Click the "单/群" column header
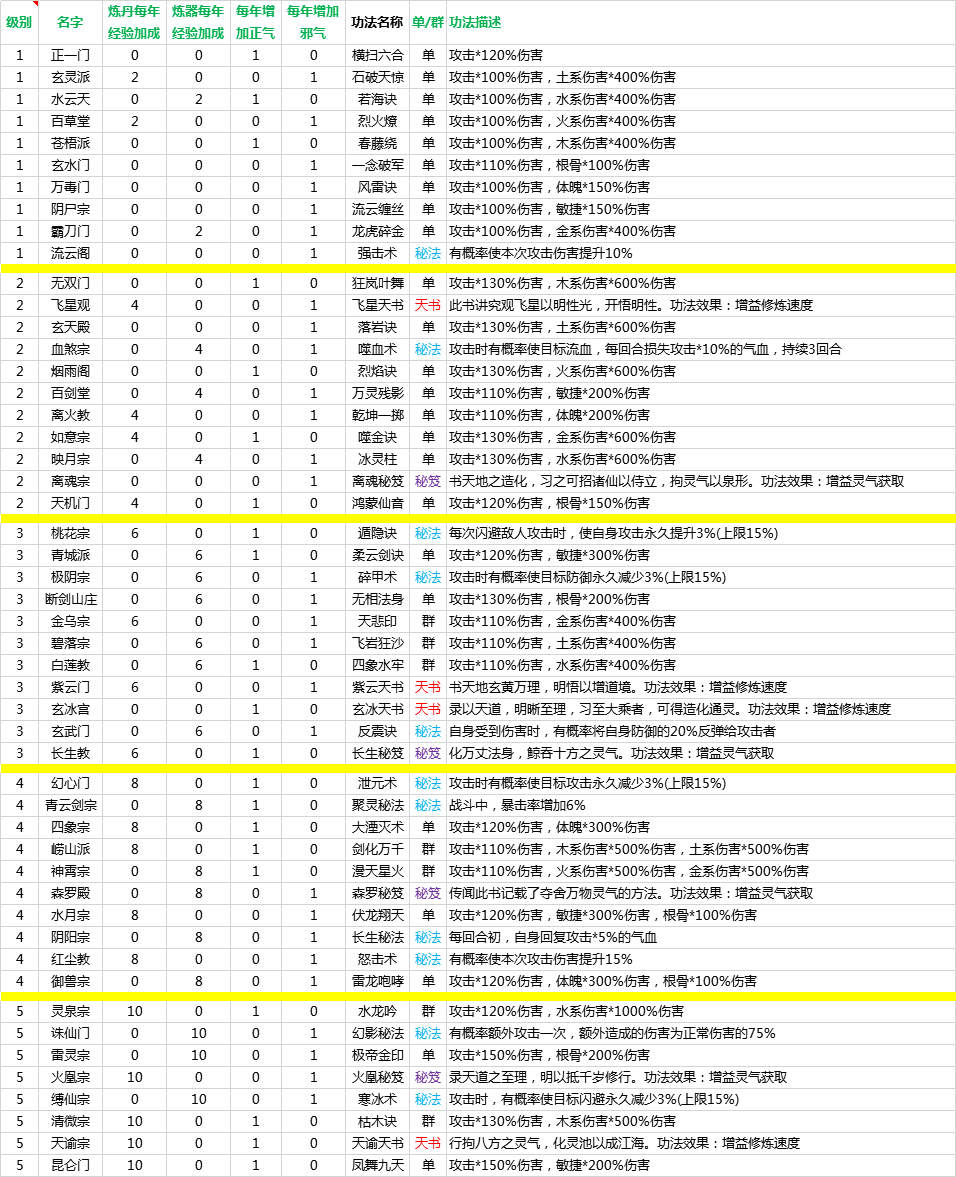 click(x=428, y=23)
